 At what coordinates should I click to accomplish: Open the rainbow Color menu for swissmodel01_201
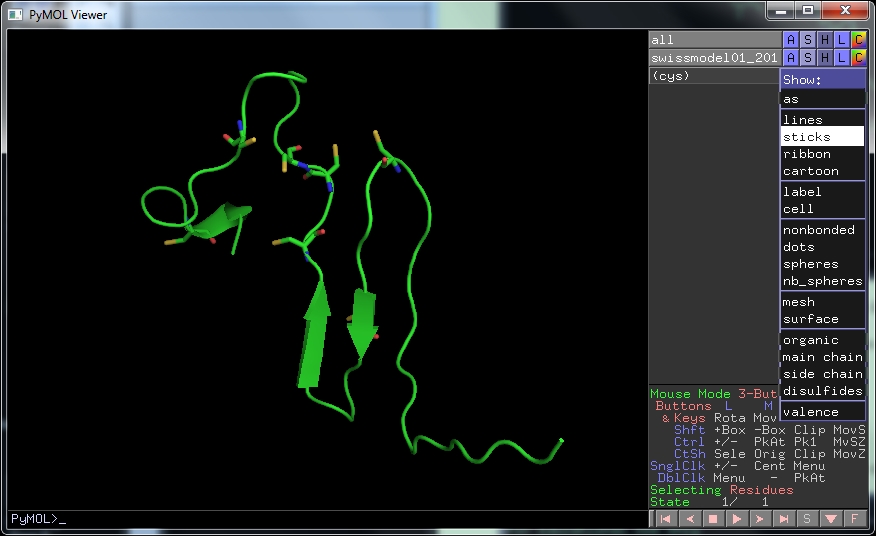859,58
